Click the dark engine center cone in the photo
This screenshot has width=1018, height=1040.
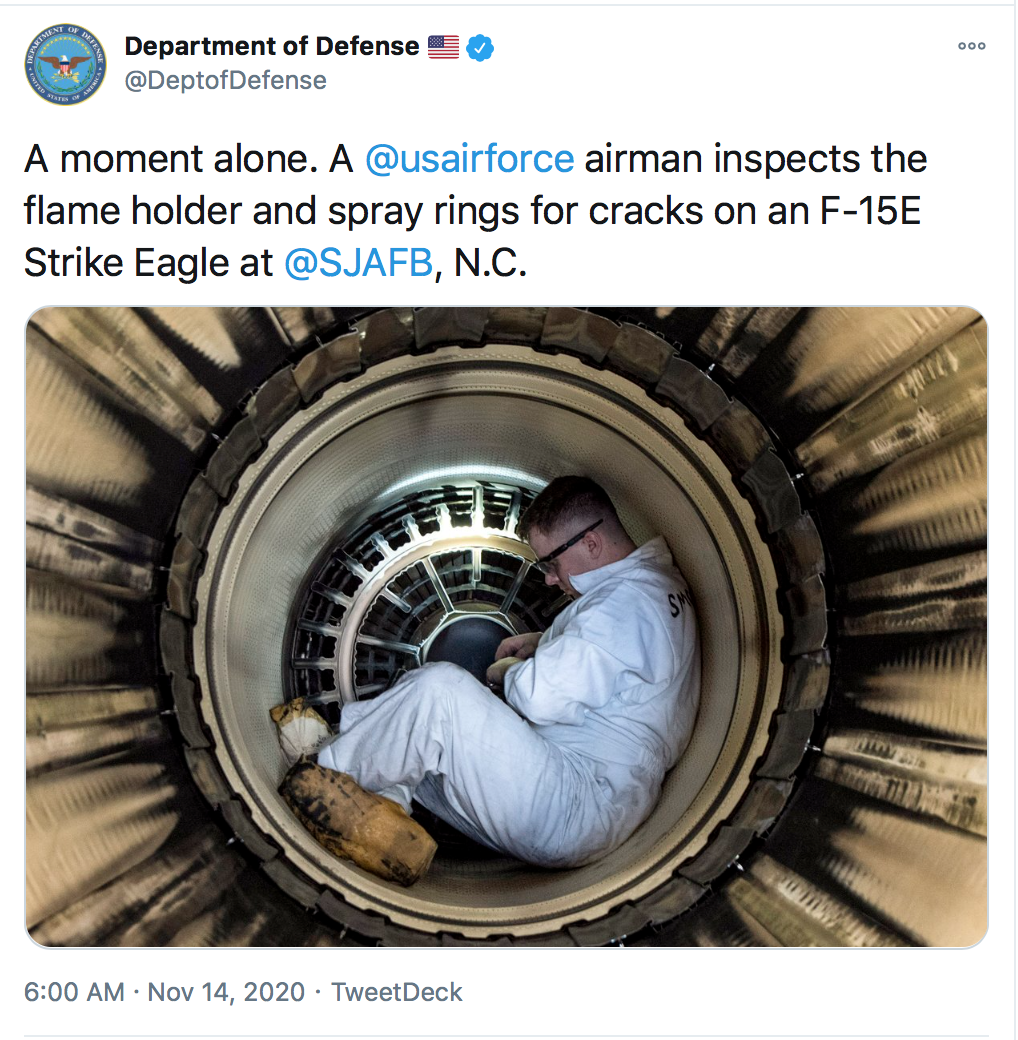[467, 648]
